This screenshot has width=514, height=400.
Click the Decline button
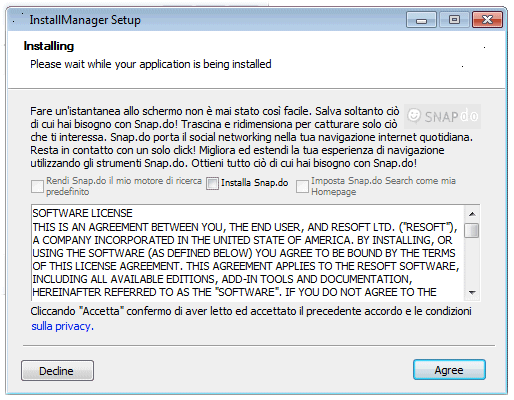coord(57,370)
